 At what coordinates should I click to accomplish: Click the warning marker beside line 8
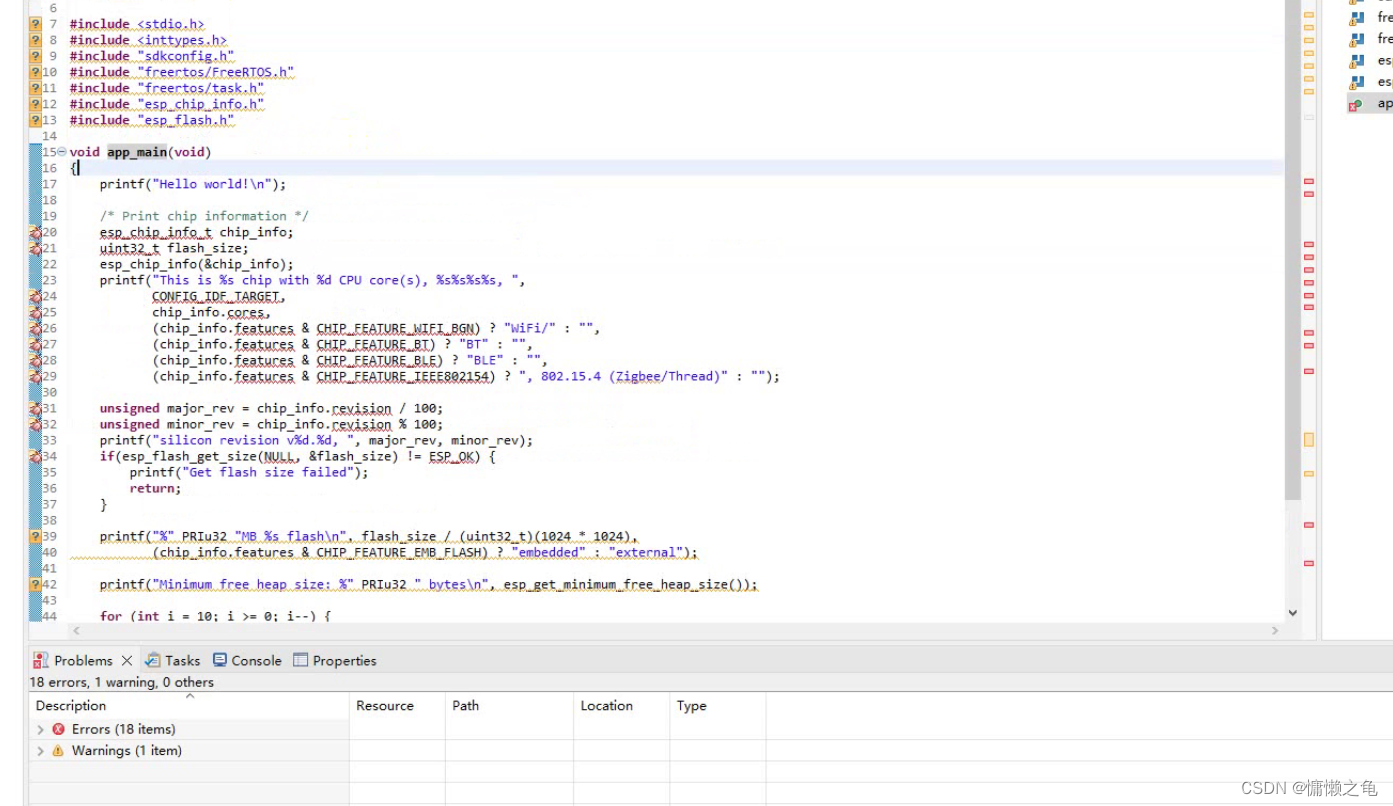click(36, 40)
